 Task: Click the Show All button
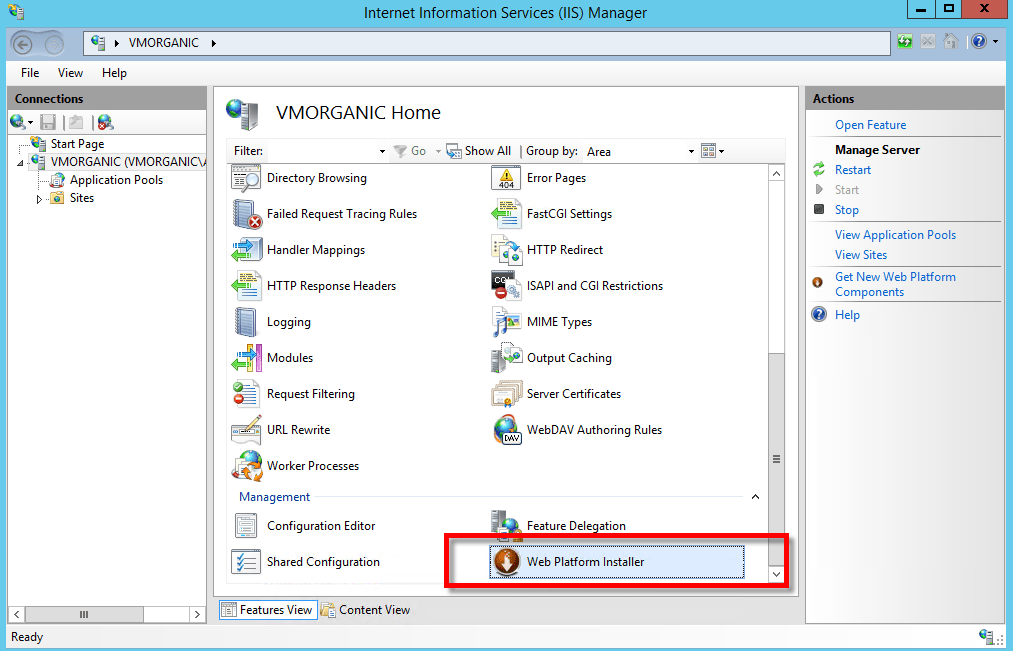[479, 151]
